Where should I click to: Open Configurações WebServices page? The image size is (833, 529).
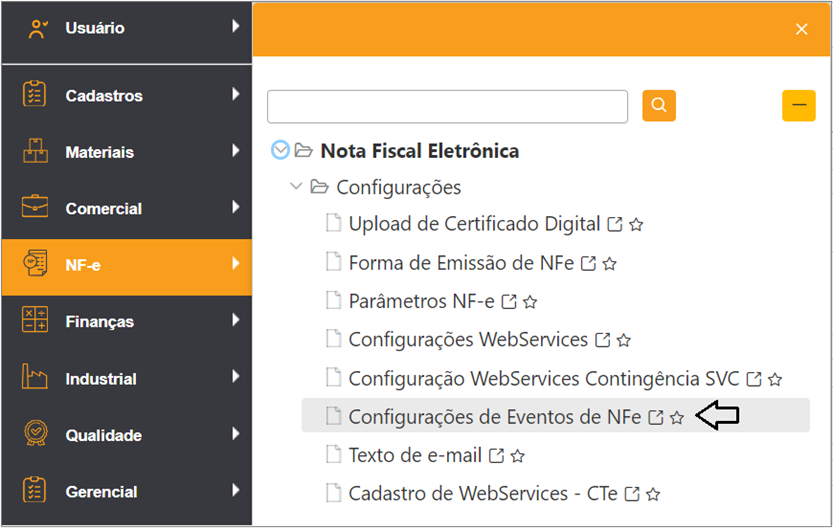(x=468, y=340)
